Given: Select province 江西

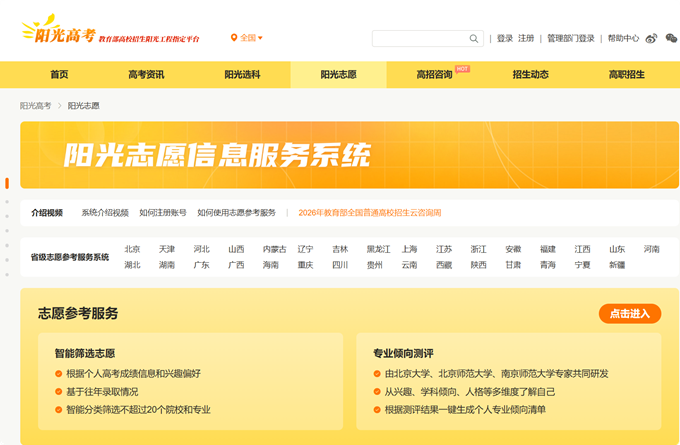Looking at the screenshot, I should (x=582, y=249).
